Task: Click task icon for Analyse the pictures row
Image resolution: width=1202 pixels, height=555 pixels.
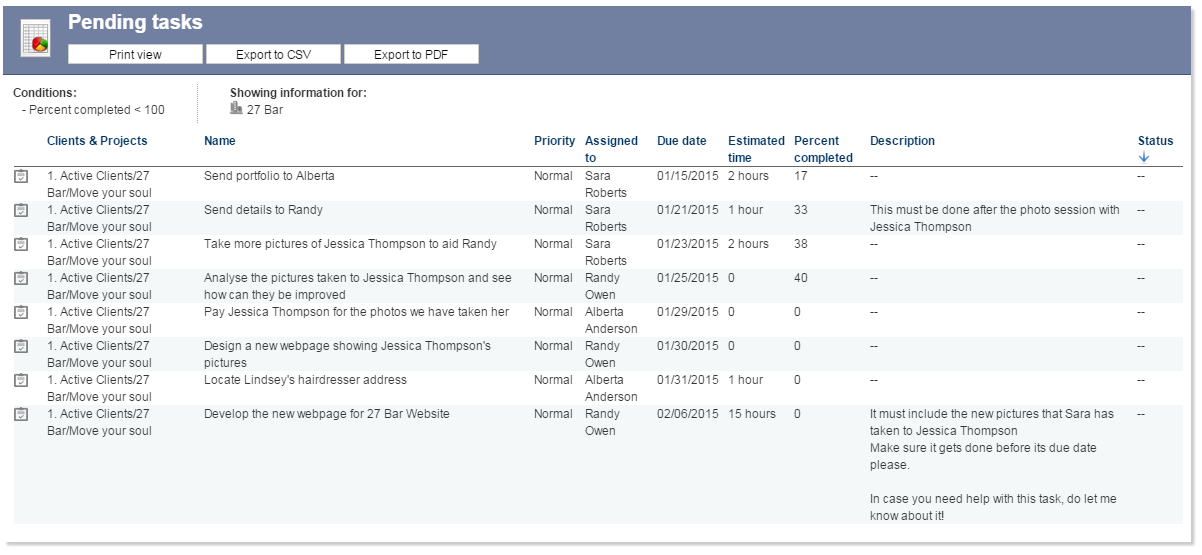Action: (x=21, y=278)
